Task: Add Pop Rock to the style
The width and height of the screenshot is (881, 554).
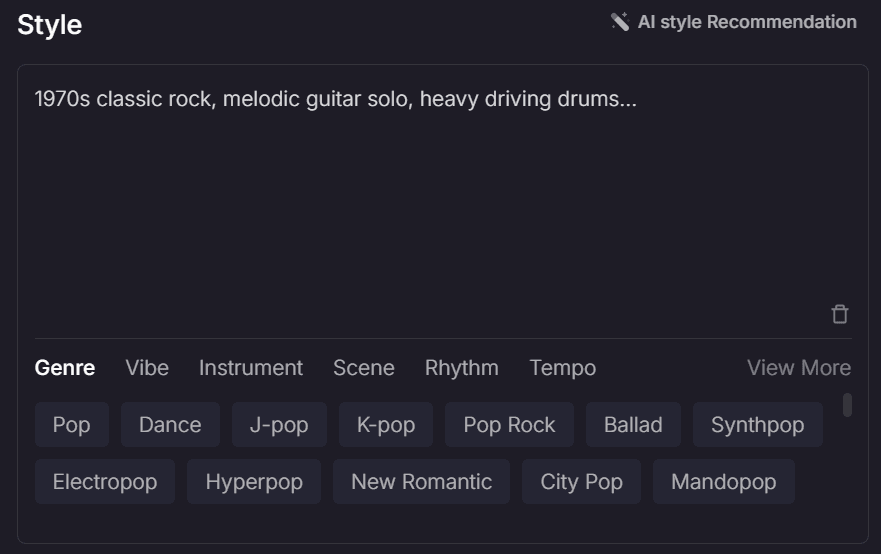Action: point(510,425)
